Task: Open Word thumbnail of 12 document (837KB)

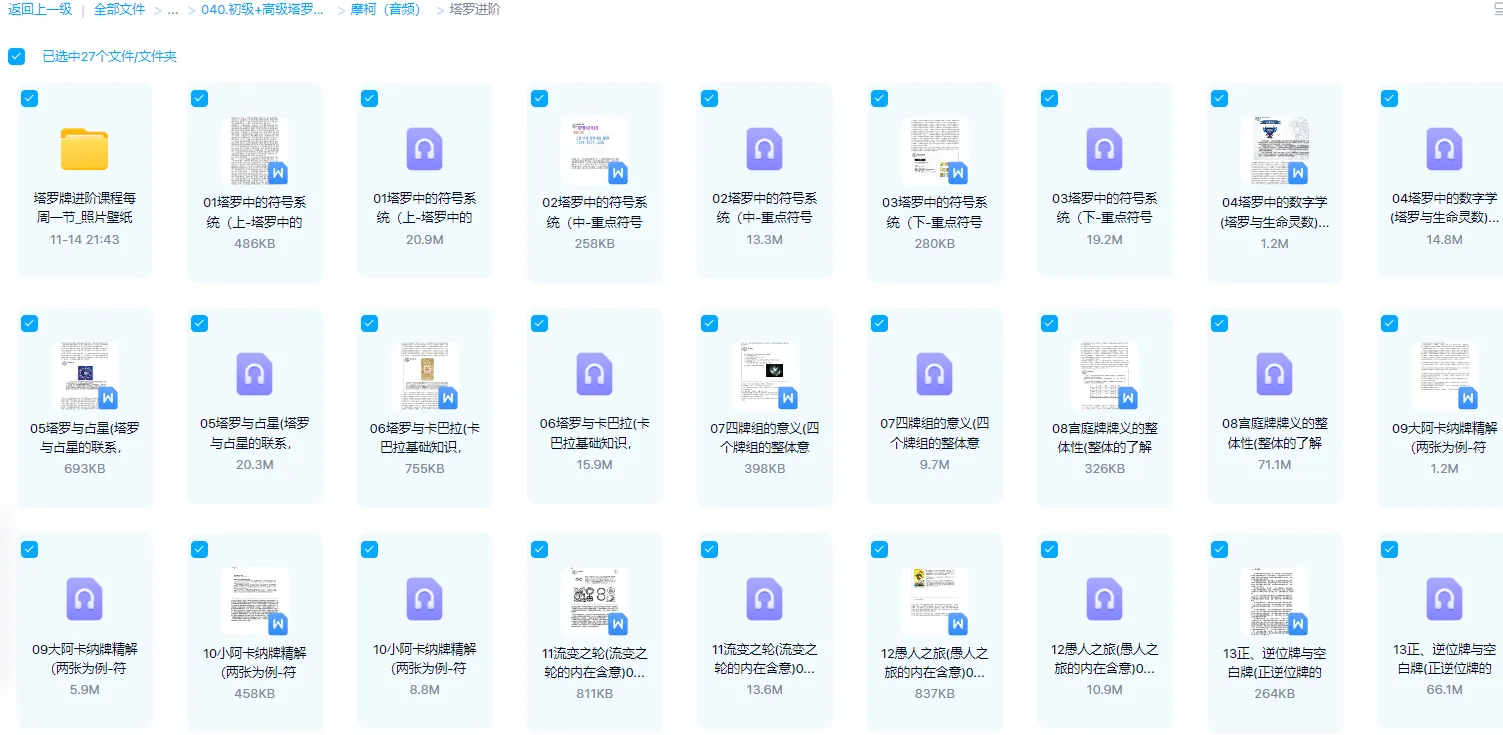Action: (935, 601)
